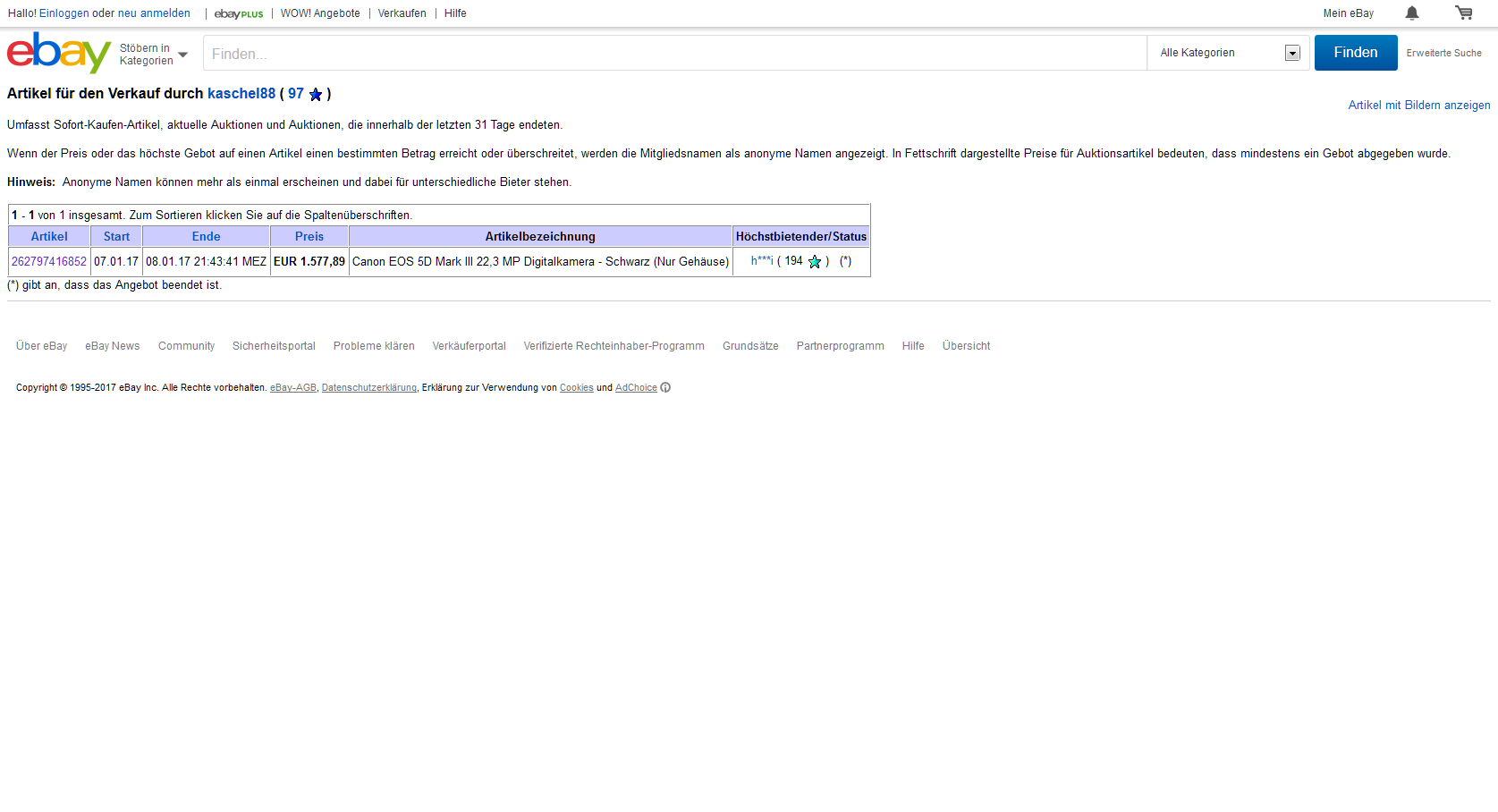Click the eBay Plus logo link

tap(239, 14)
